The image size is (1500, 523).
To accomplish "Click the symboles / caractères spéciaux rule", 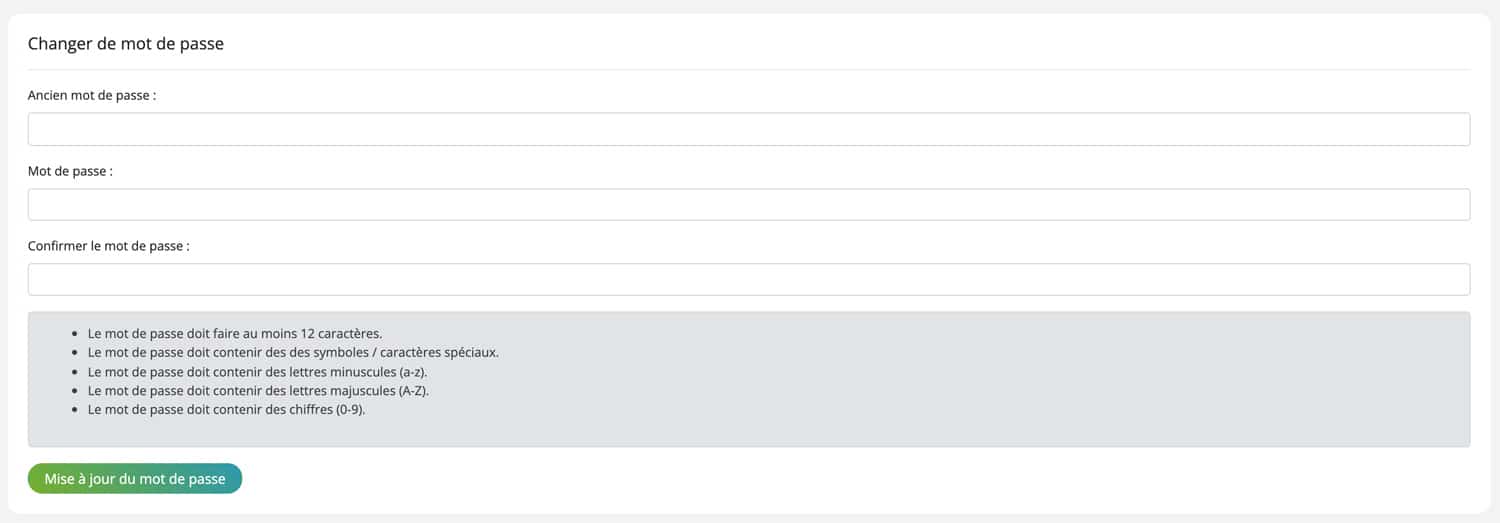I will 293,352.
